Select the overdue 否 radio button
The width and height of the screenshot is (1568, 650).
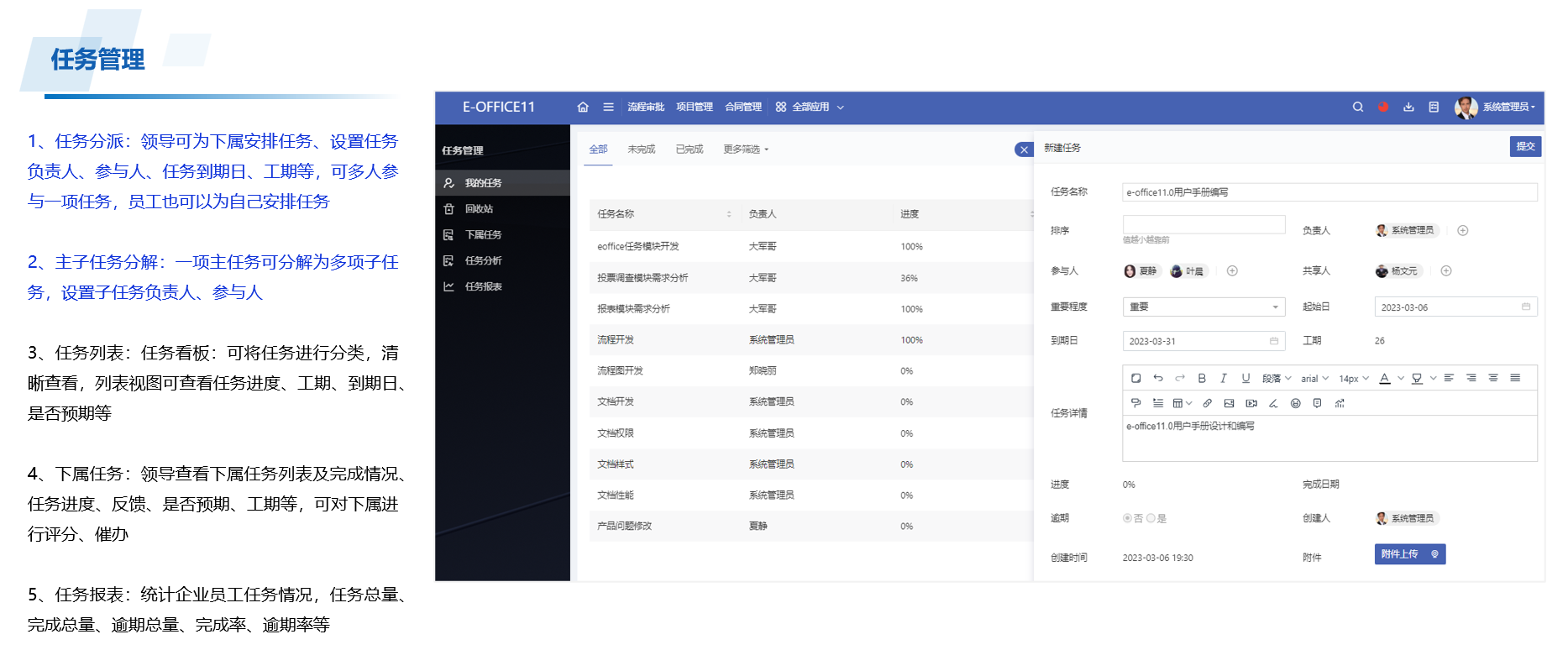tap(1127, 518)
